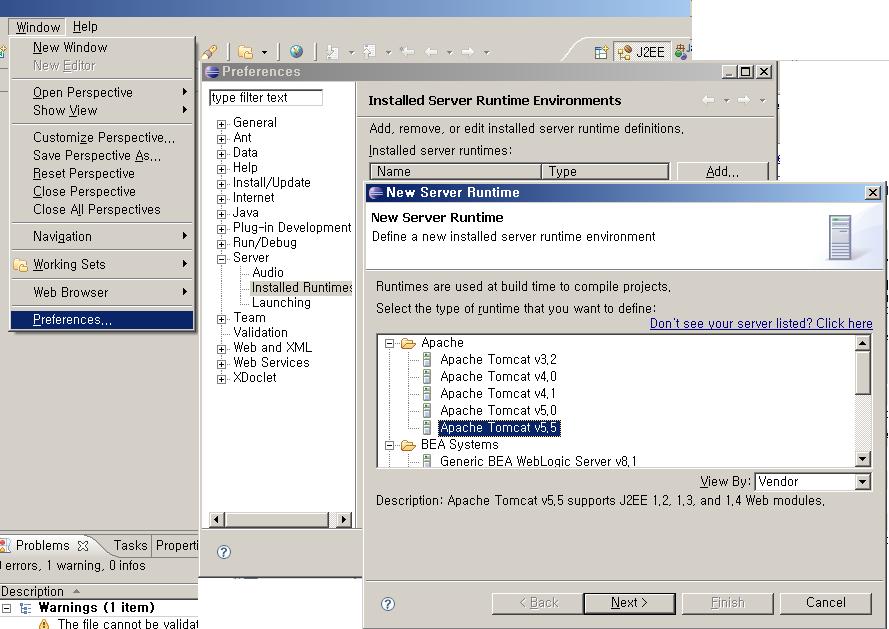This screenshot has height=629, width=889.
Task: Click the type filter text field
Action: click(265, 98)
